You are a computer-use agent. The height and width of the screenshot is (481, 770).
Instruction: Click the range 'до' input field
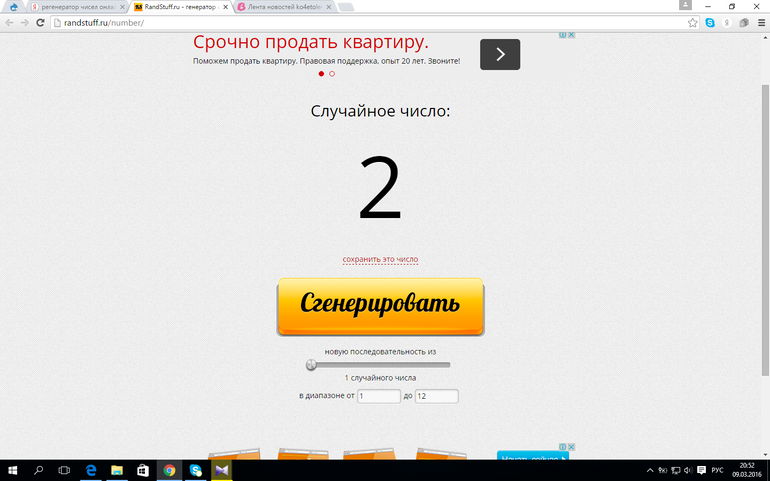[x=436, y=397]
